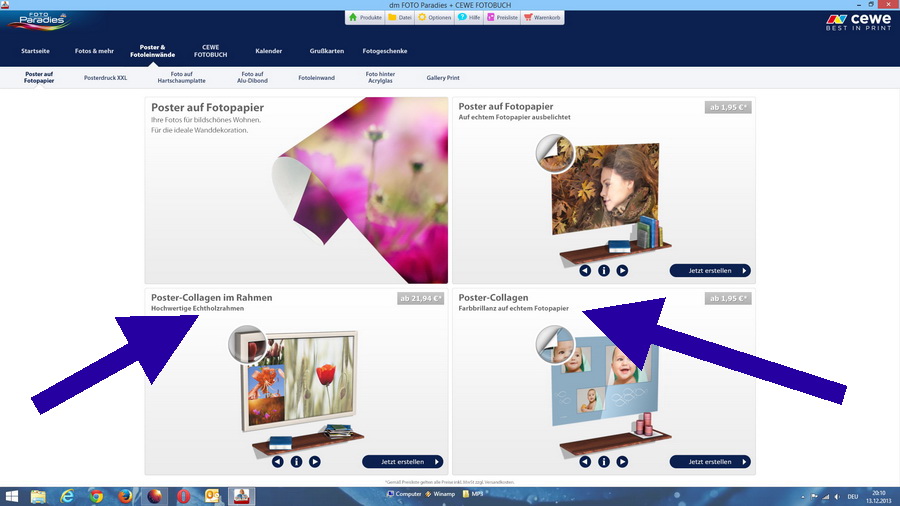Screen dimensions: 900x506
Task: Open Outlook from the taskbar
Action: pos(212,496)
